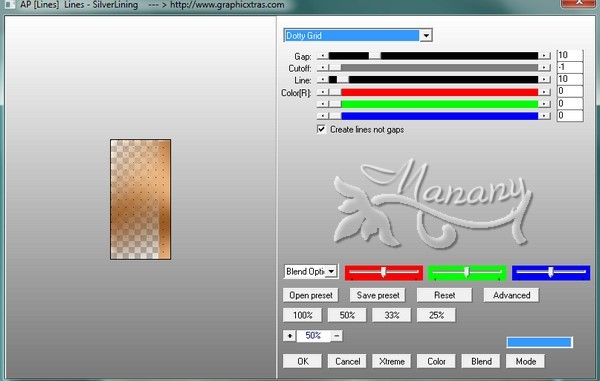Image resolution: width=600 pixels, height=381 pixels.
Task: Click the Open preset button
Action: [x=311, y=295]
